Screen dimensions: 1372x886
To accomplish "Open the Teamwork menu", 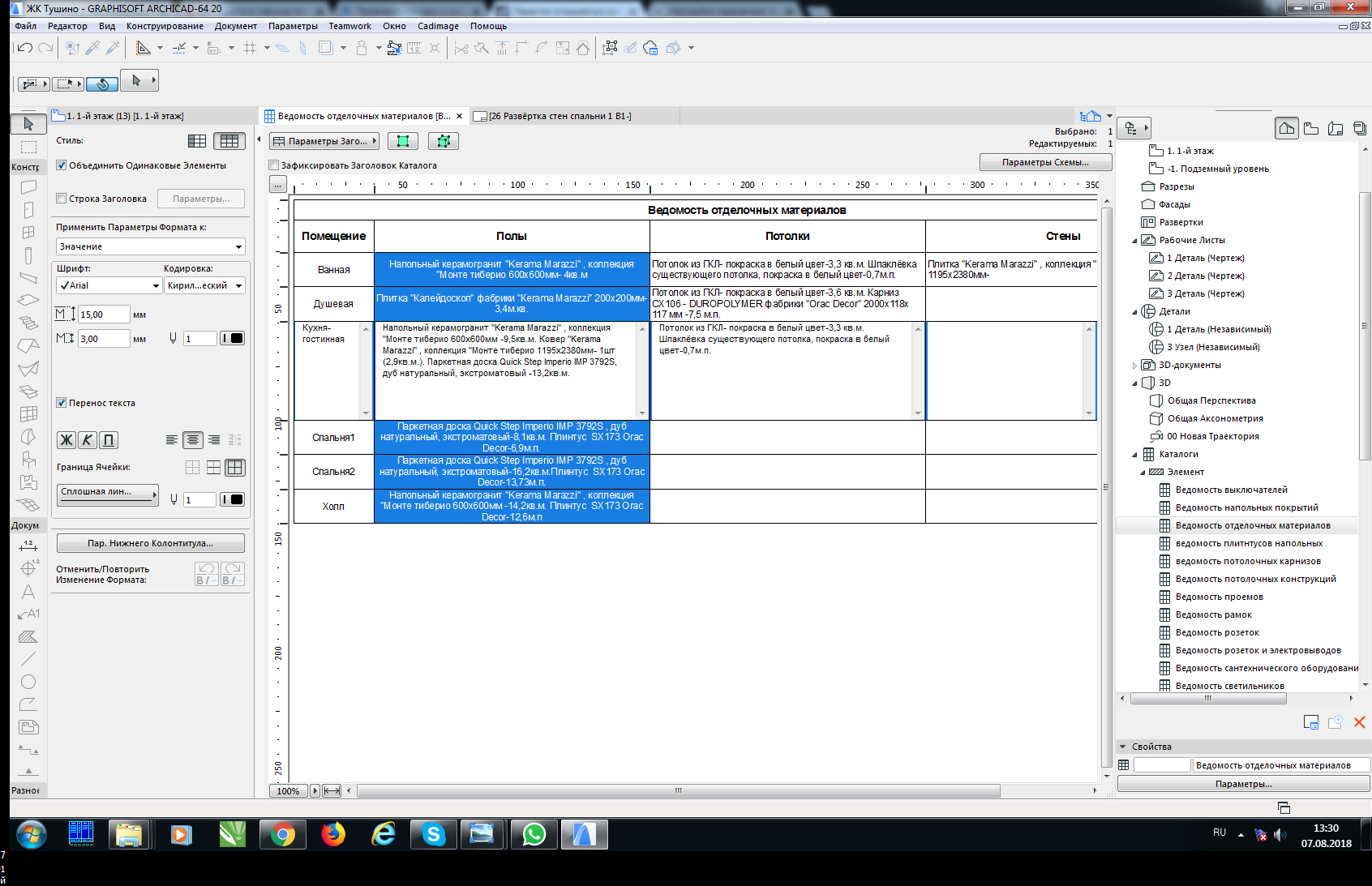I will click(x=349, y=26).
